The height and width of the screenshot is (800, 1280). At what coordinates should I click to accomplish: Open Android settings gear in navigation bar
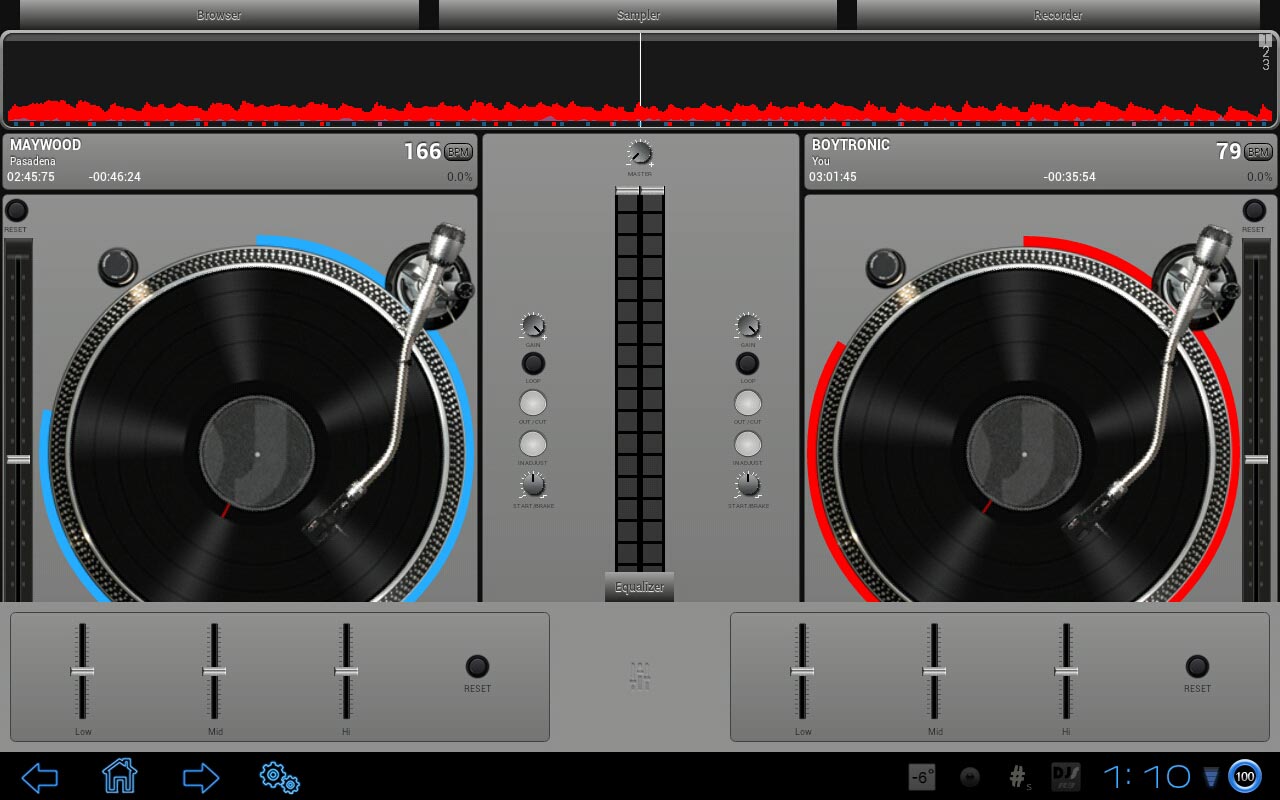(279, 777)
